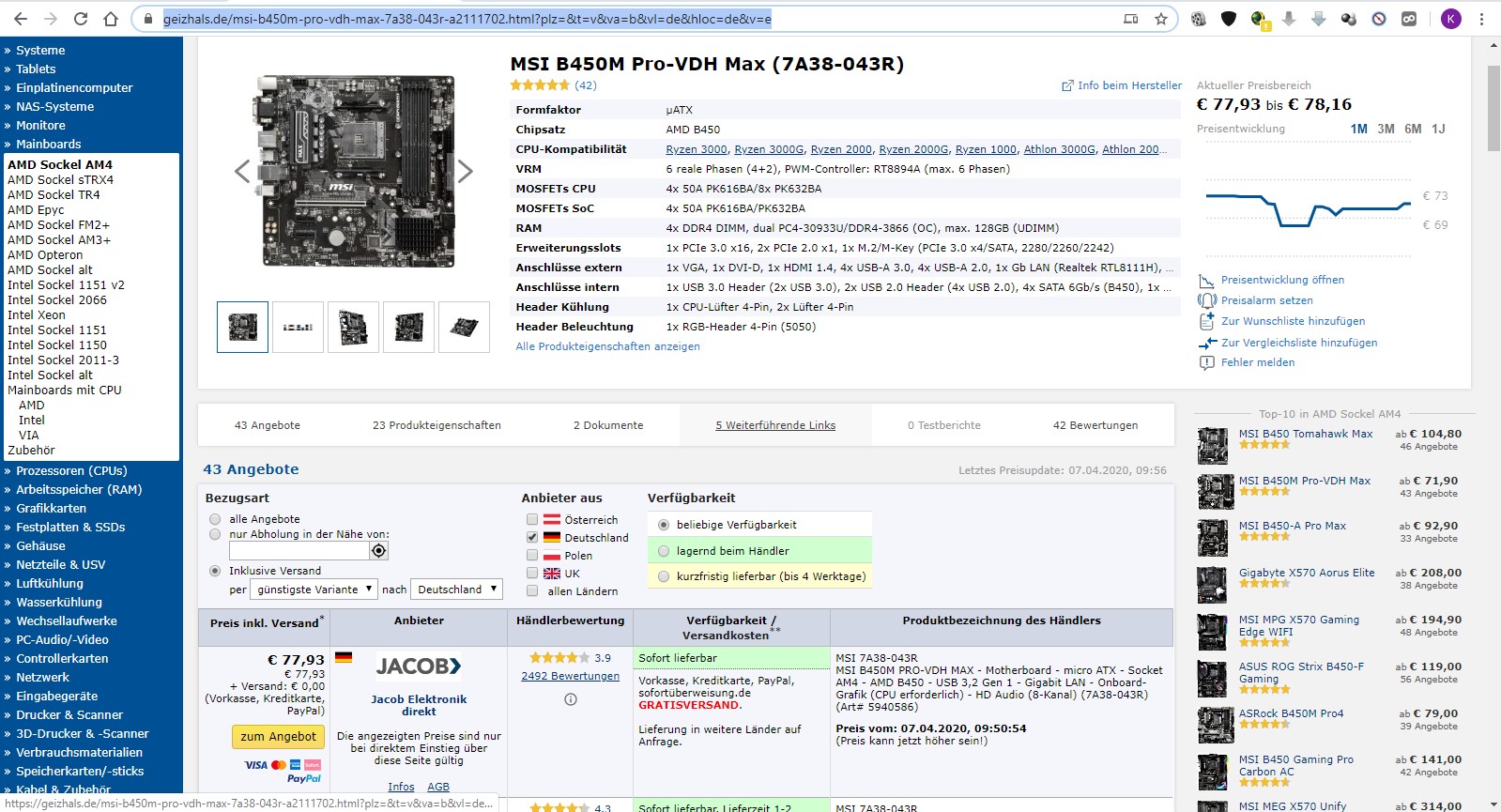Open Chrome three-dot menu
The height and width of the screenshot is (812, 1501).
1482,19
